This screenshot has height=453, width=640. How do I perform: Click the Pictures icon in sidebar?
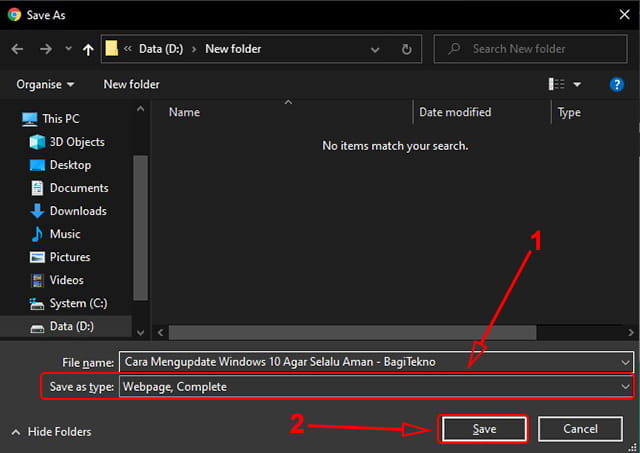[37, 257]
